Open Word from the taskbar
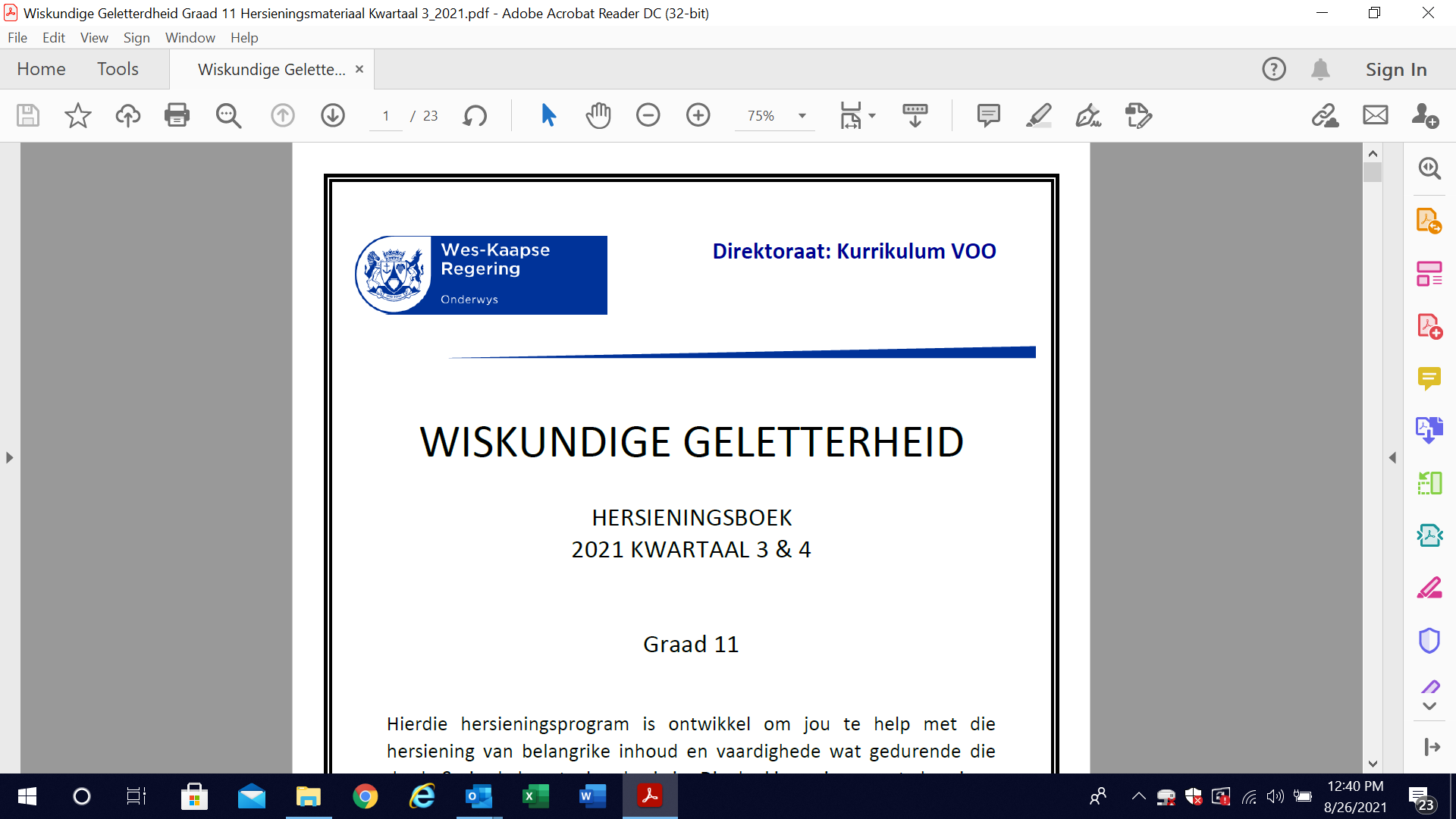This screenshot has width=1456, height=819. click(592, 796)
